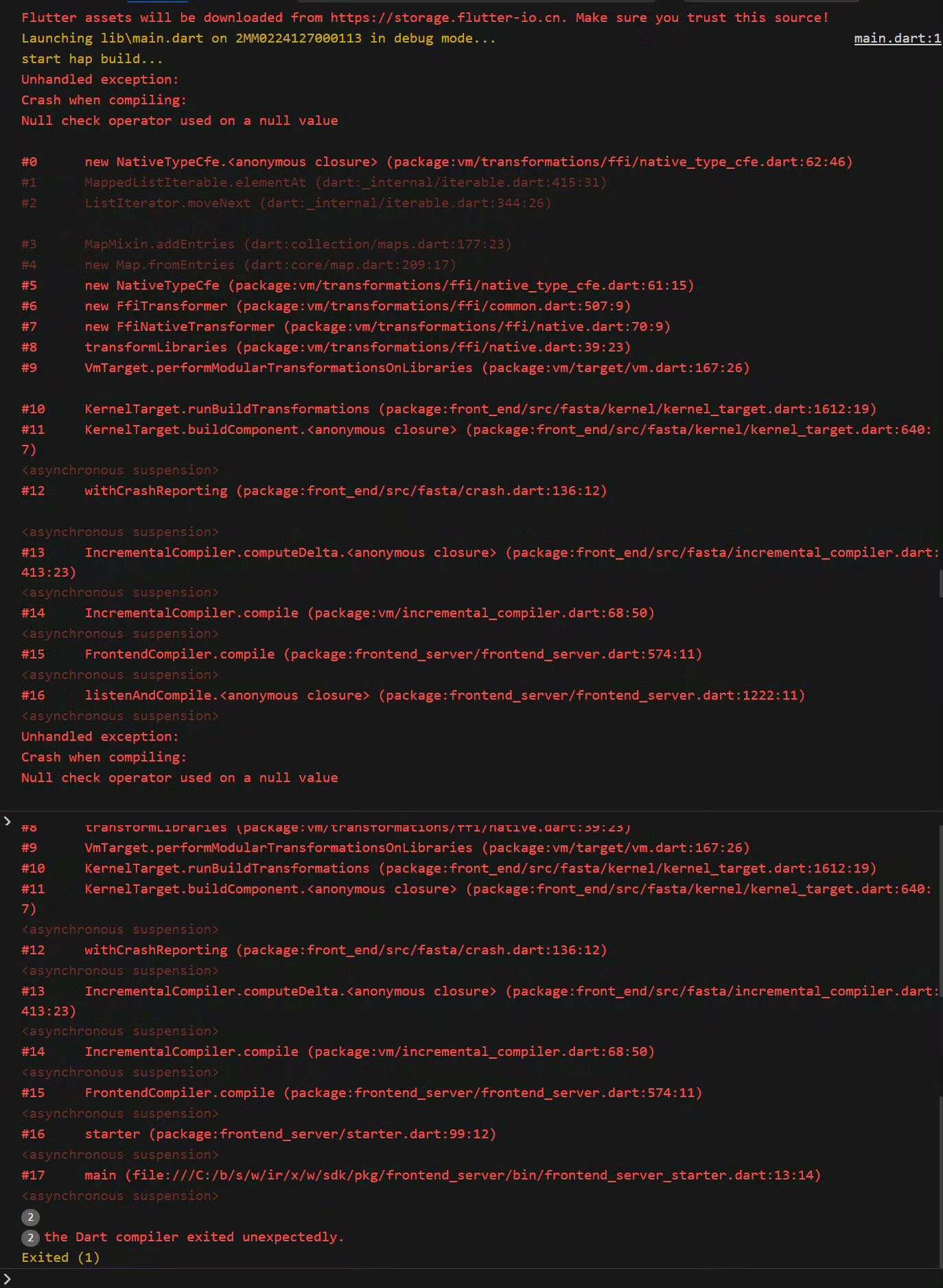Select frame #7 new FfiNativeTransformer
This screenshot has width=943, height=1288.
346,327
